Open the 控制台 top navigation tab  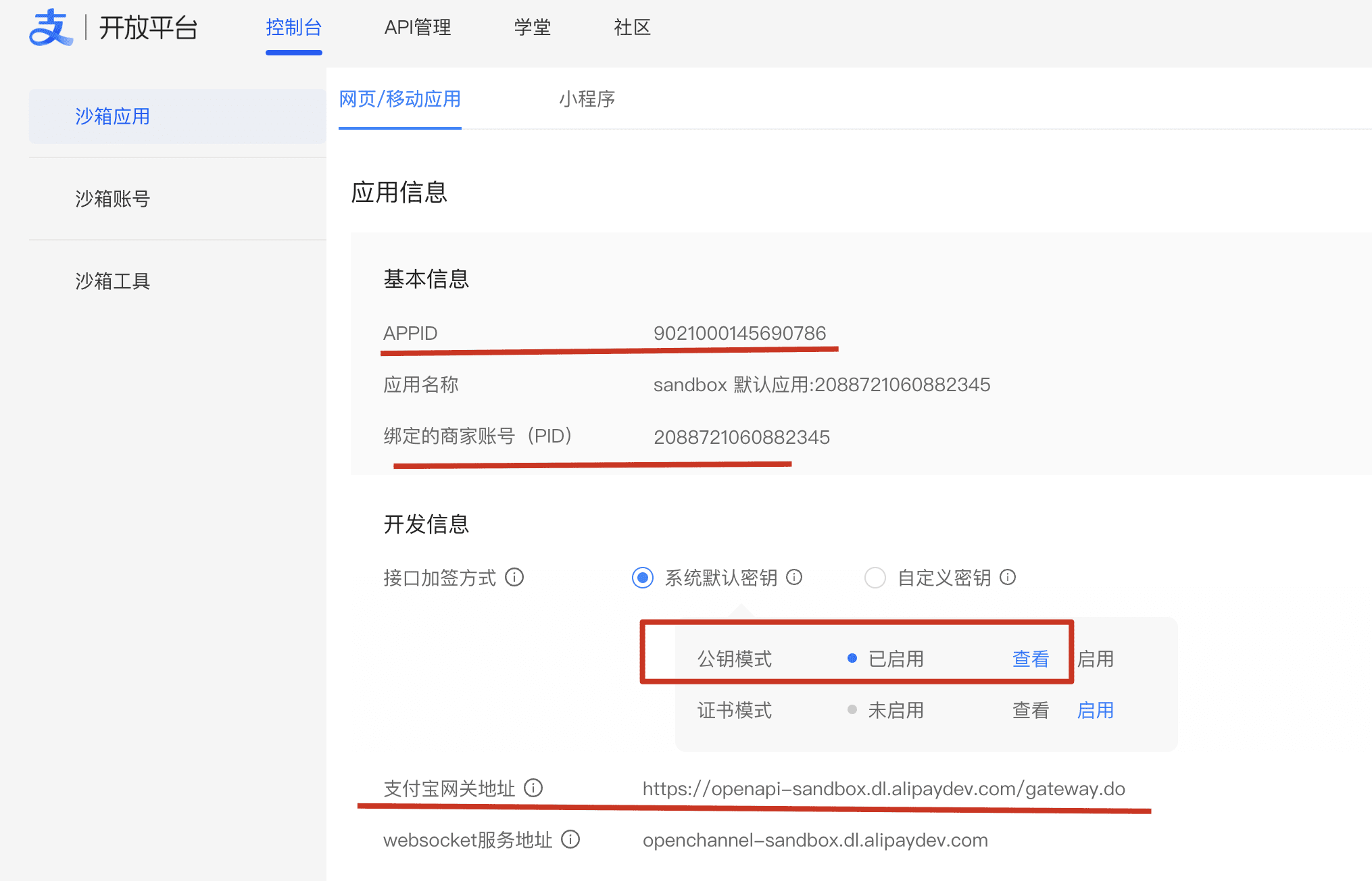pos(293,28)
